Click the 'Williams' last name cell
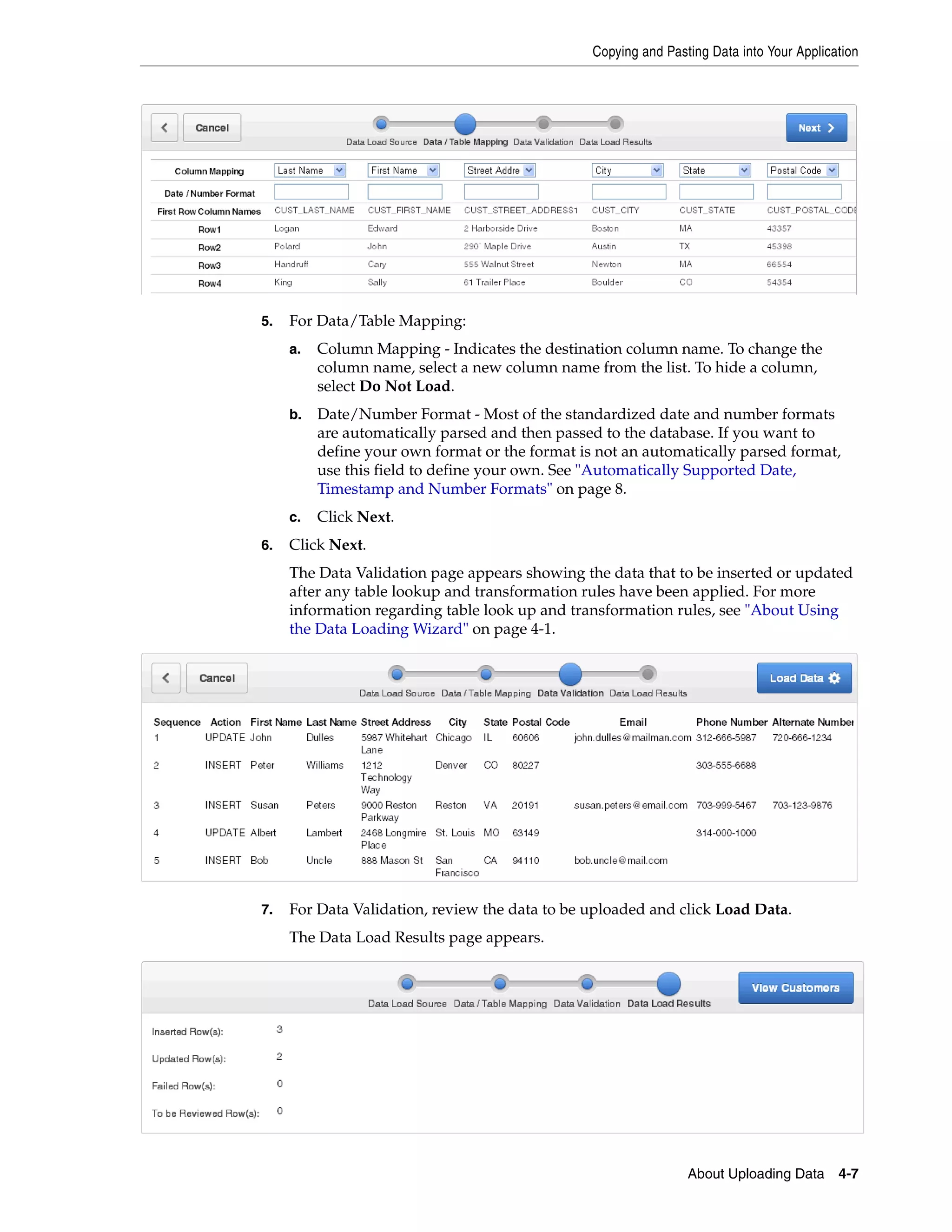This screenshot has width=952, height=1232. pos(324,765)
